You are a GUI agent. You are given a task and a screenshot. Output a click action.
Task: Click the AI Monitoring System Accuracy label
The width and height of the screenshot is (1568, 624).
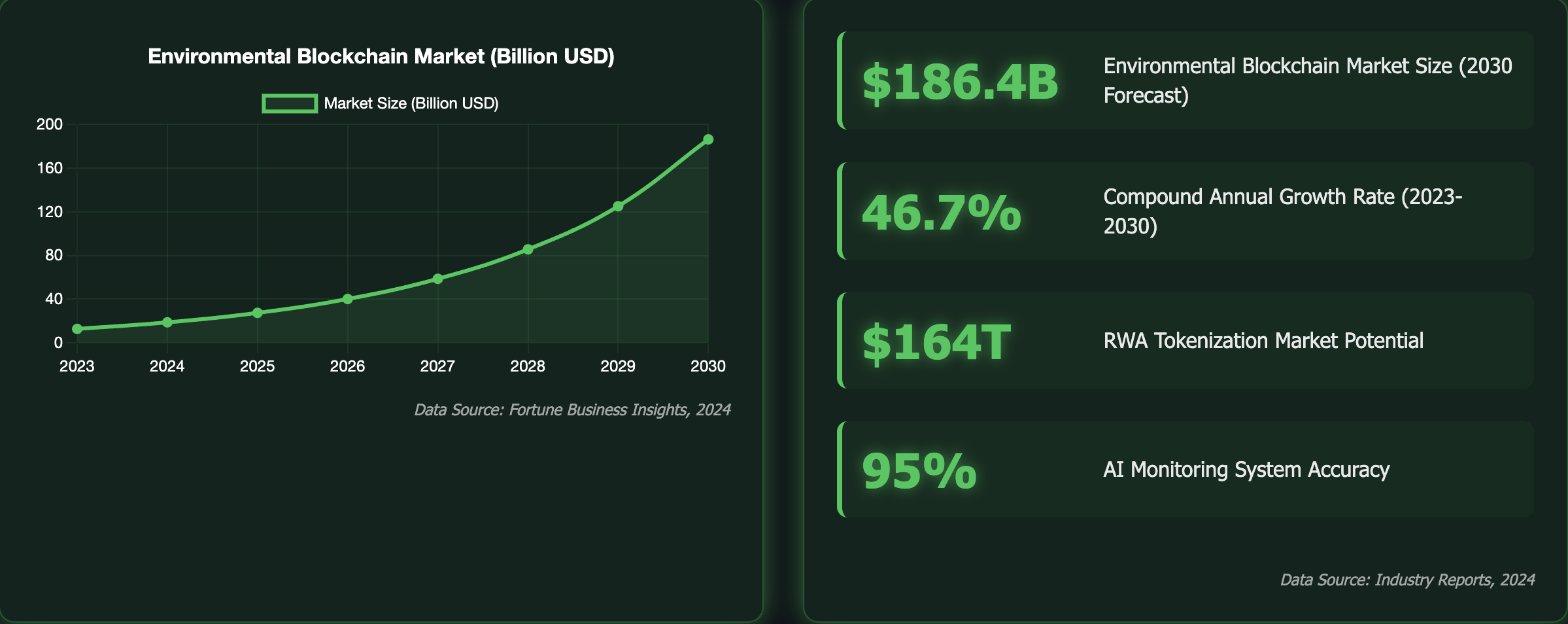point(1246,470)
